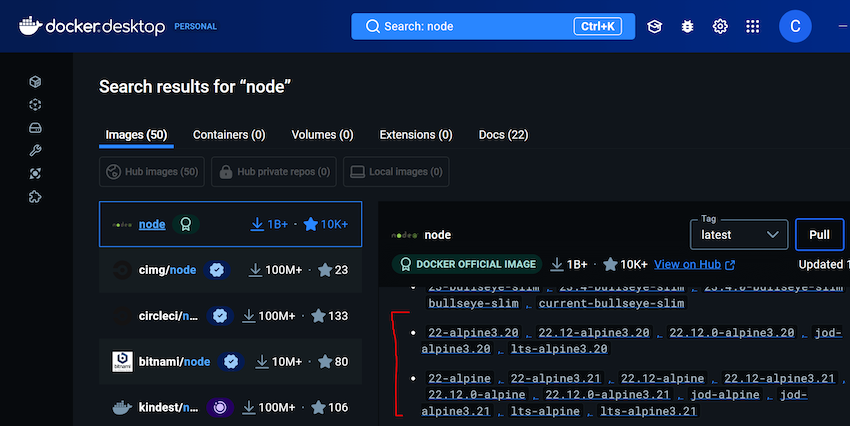Open View on Hub link
The height and width of the screenshot is (426, 850).
coord(687,264)
